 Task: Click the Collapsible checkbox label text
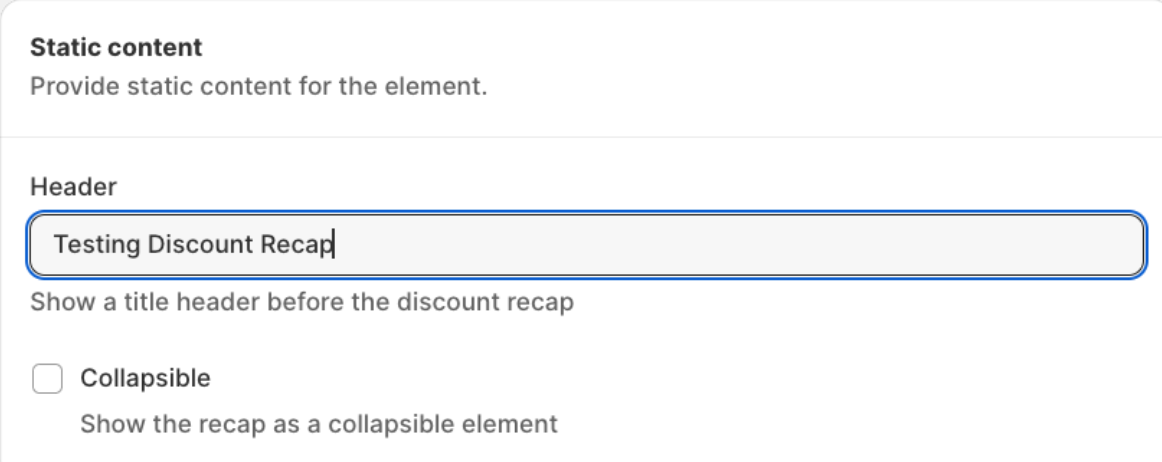click(145, 379)
